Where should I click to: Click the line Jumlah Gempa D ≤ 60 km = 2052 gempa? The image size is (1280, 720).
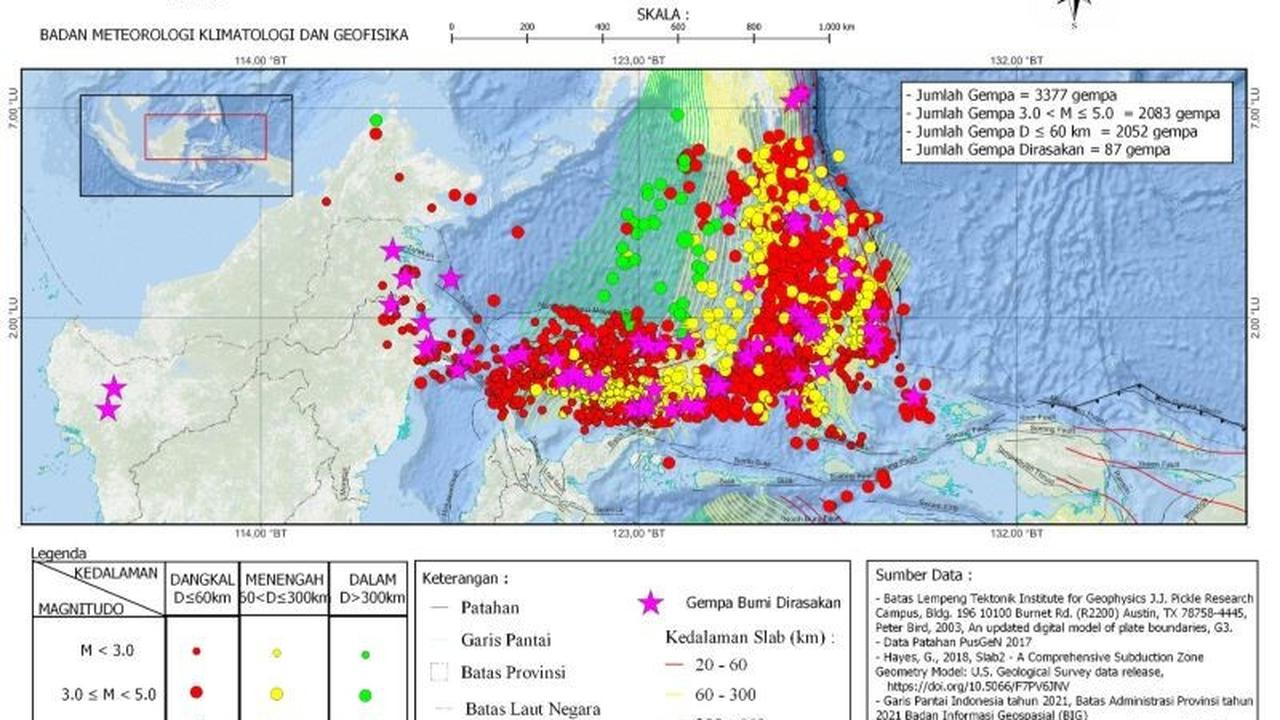[x=1050, y=132]
